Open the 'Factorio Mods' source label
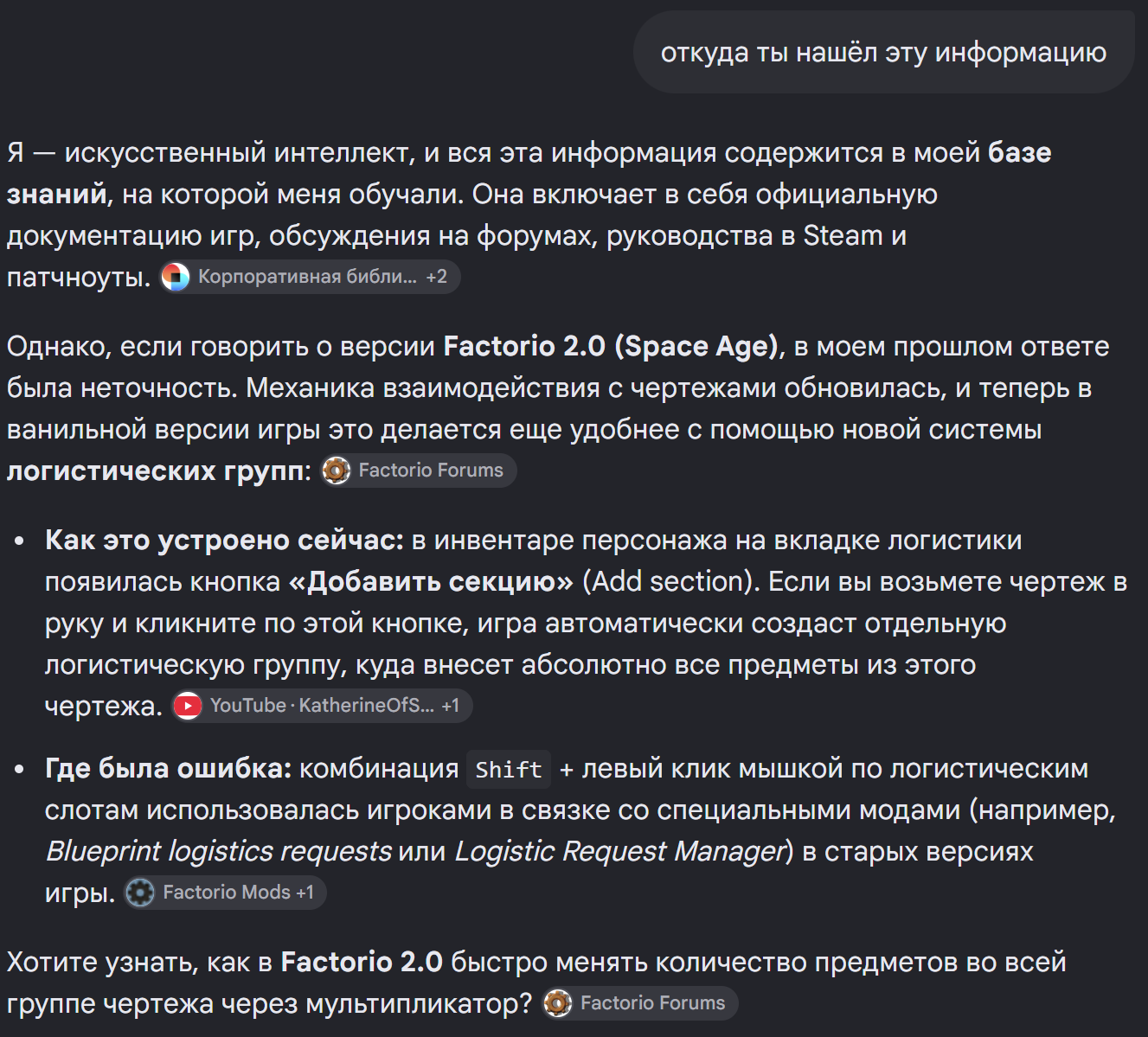Image resolution: width=1148 pixels, height=1037 pixels. pyautogui.click(x=227, y=893)
